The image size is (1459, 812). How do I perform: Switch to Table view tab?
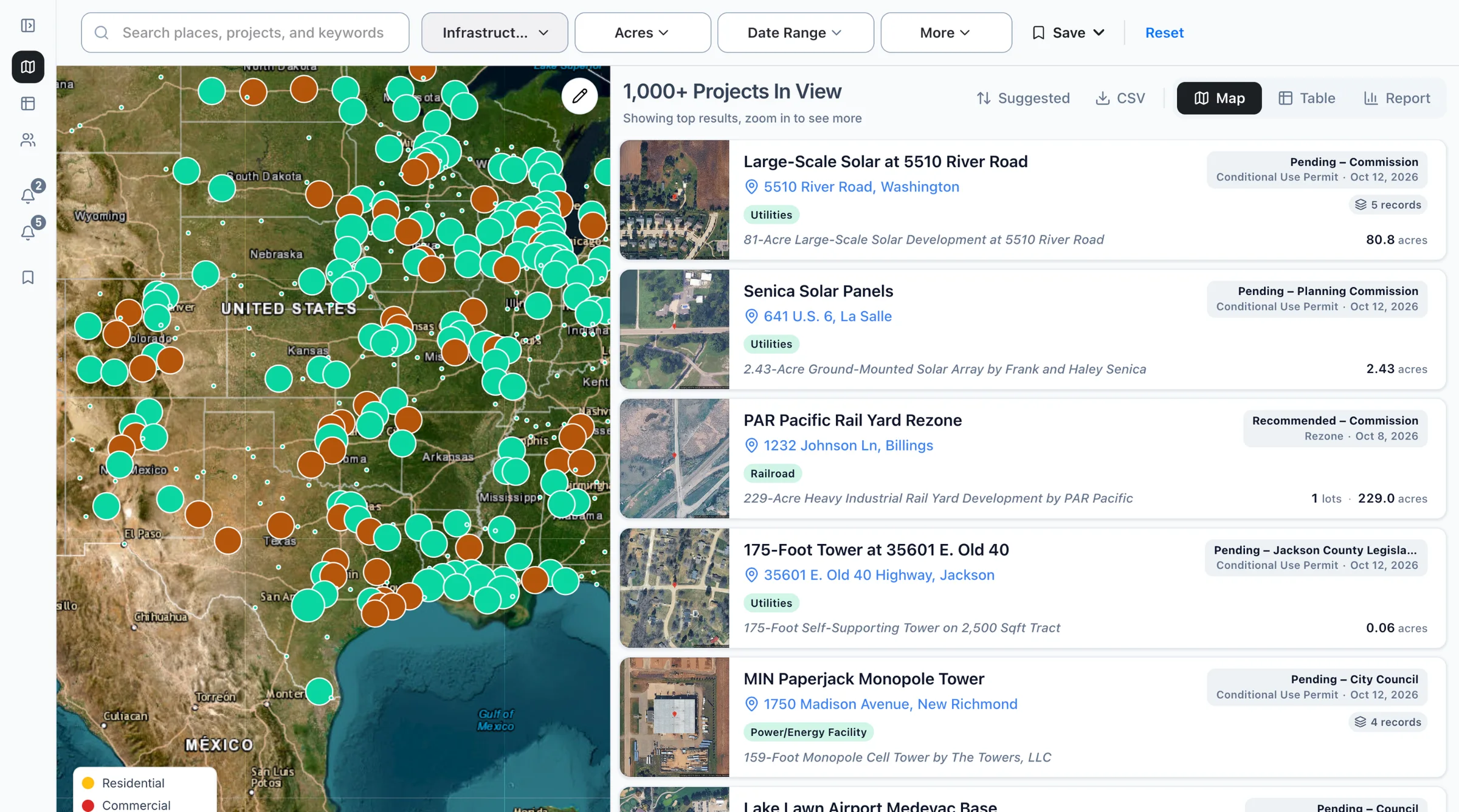tap(1306, 98)
